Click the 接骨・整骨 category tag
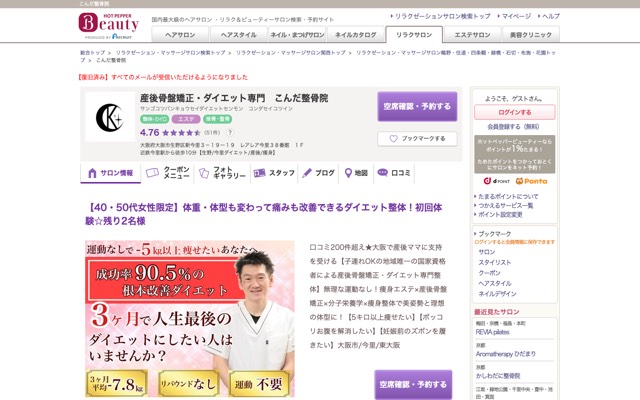The image size is (640, 400). [218, 119]
